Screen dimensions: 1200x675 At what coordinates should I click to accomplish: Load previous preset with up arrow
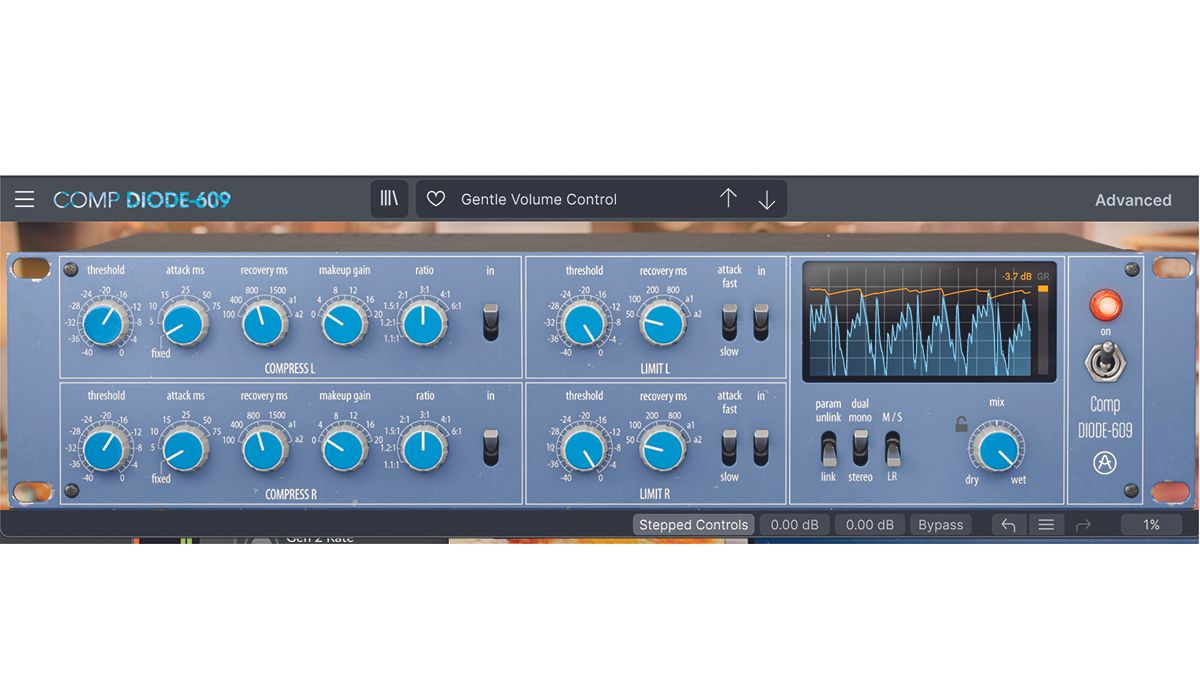[x=728, y=198]
